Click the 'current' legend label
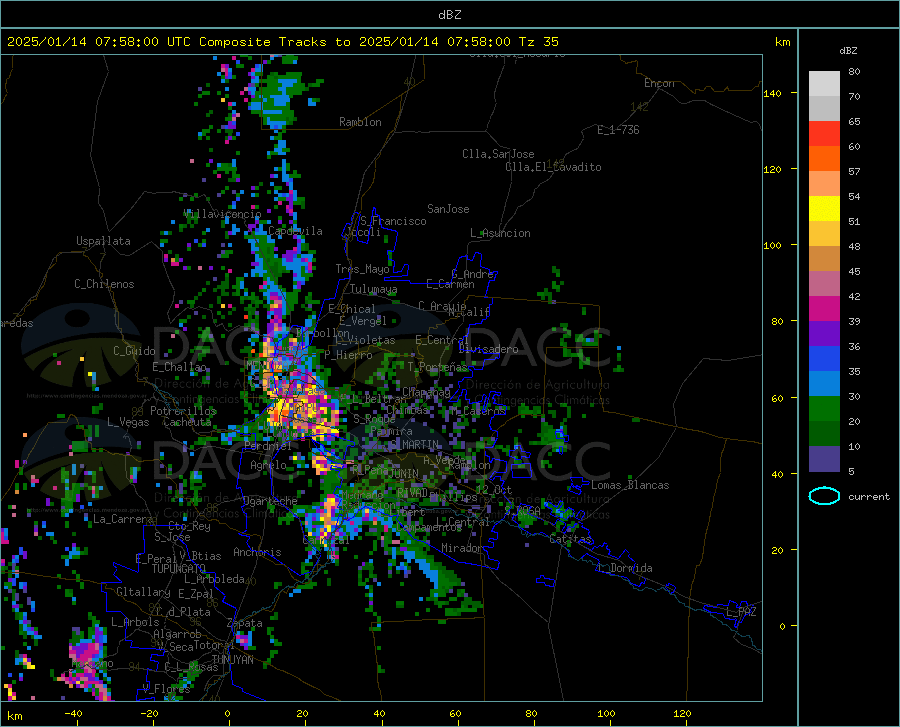 click(x=869, y=497)
